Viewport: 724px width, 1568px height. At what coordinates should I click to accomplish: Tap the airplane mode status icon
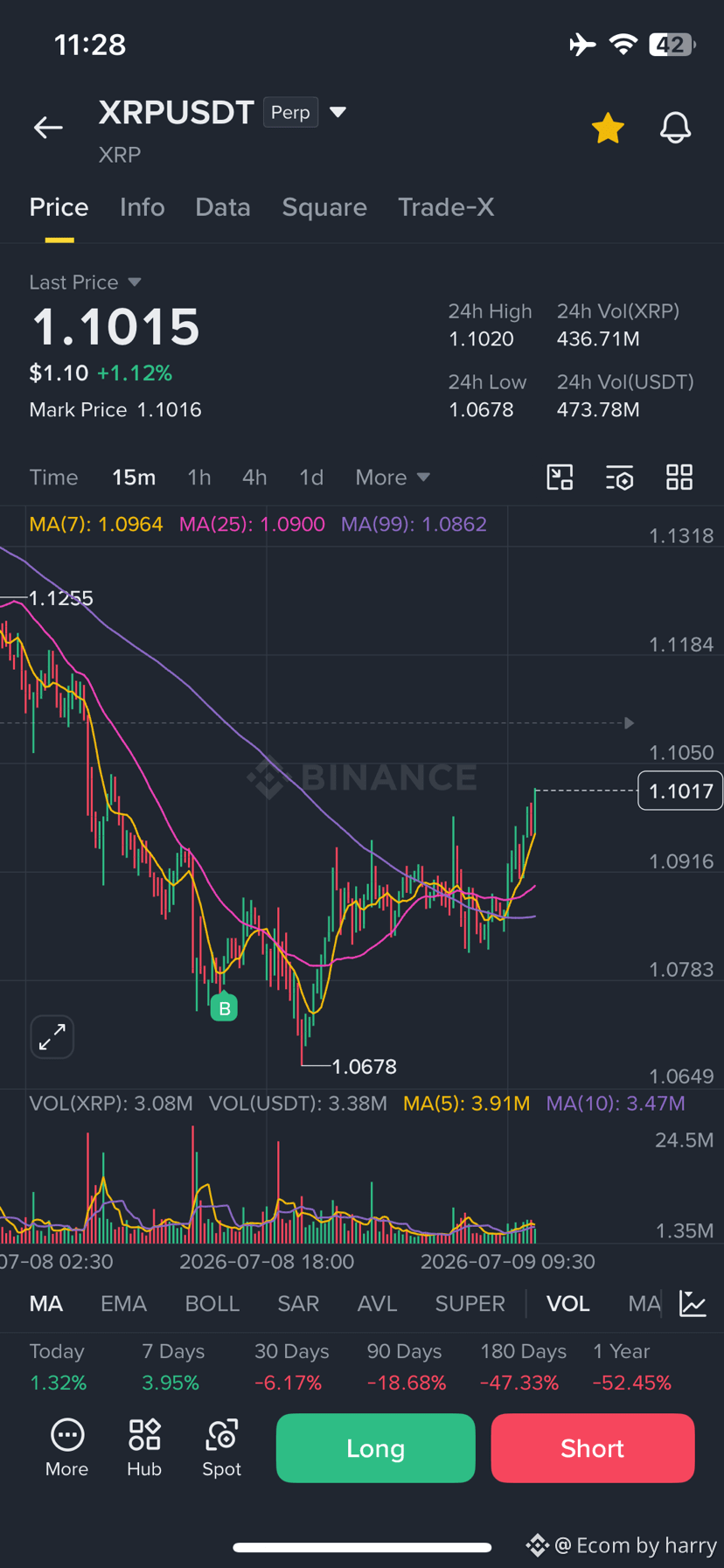tap(582, 44)
